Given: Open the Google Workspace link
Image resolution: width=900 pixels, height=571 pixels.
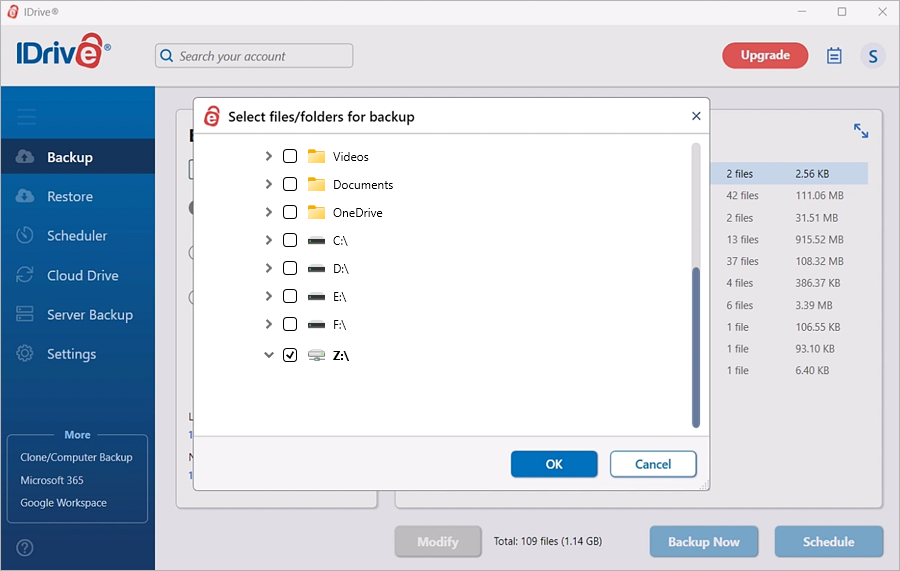Looking at the screenshot, I should coord(64,503).
